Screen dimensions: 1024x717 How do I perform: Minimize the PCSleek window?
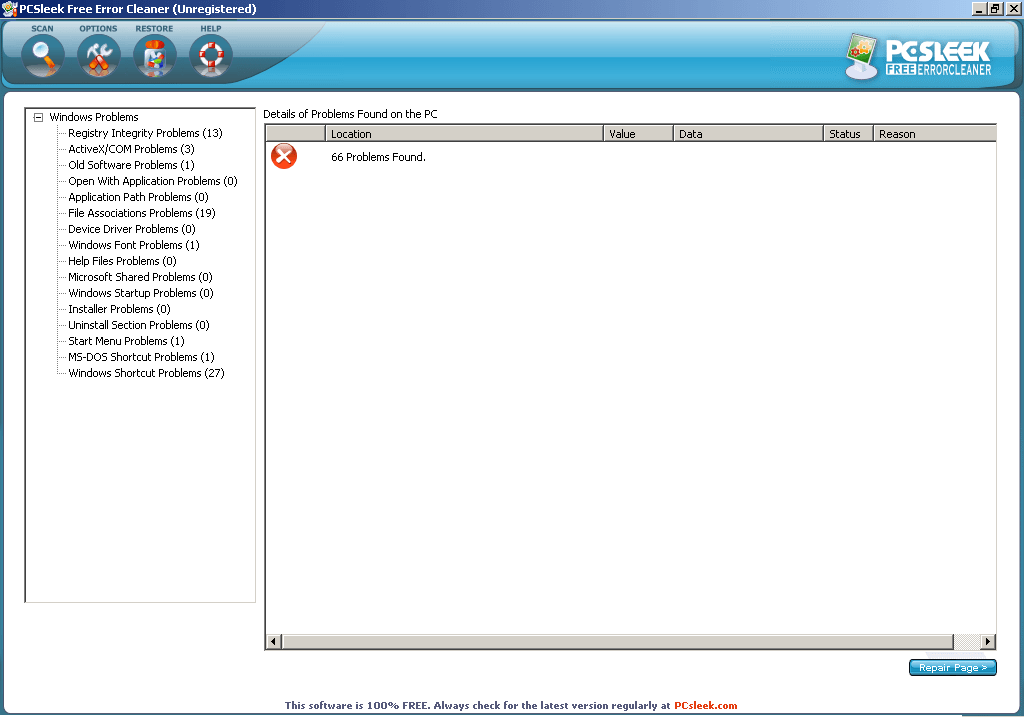click(x=979, y=8)
